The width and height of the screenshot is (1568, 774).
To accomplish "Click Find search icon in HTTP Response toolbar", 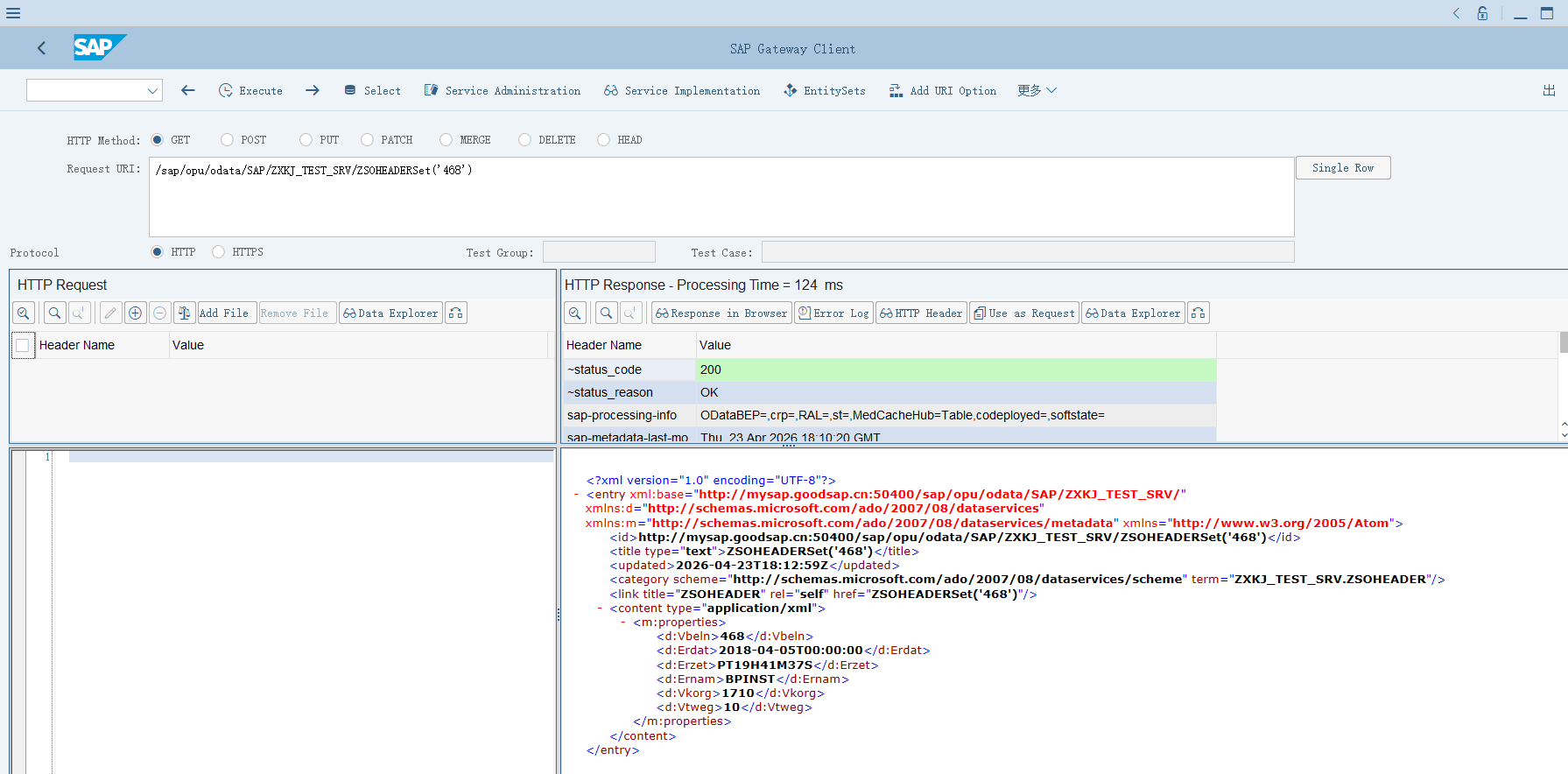I will (606, 313).
